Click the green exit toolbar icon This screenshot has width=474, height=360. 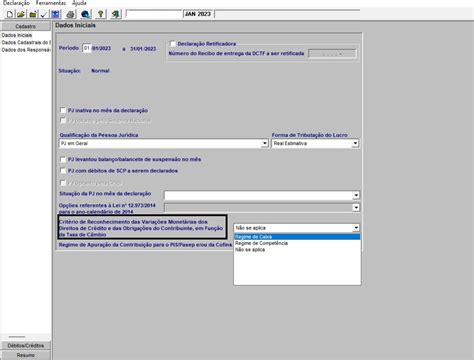tap(116, 14)
